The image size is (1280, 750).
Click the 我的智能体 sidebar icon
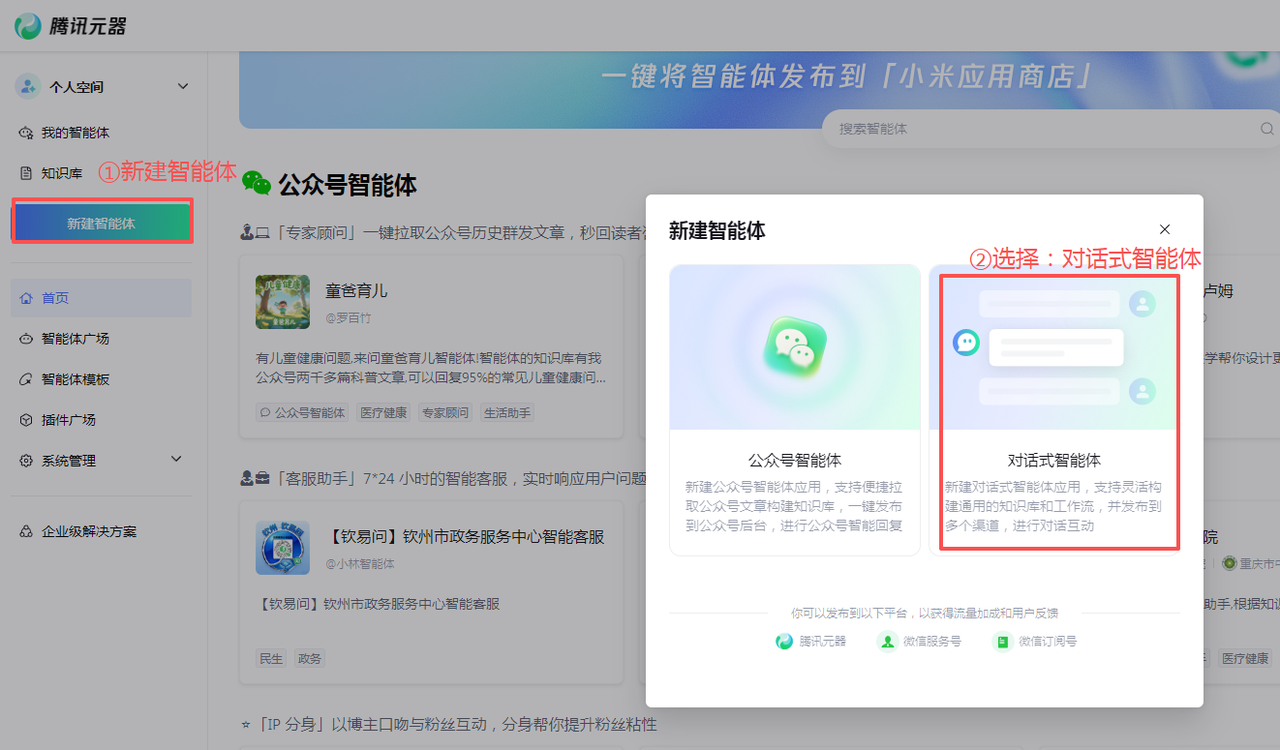tap(27, 133)
